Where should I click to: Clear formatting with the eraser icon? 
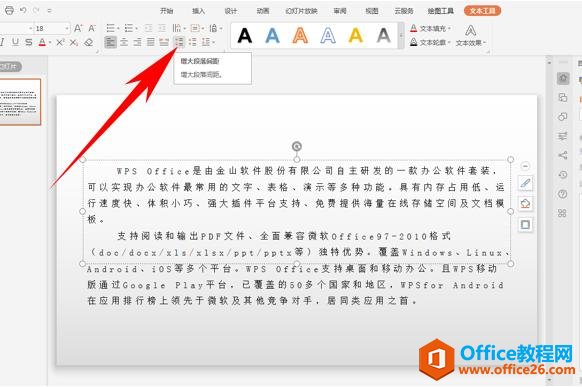(x=88, y=42)
